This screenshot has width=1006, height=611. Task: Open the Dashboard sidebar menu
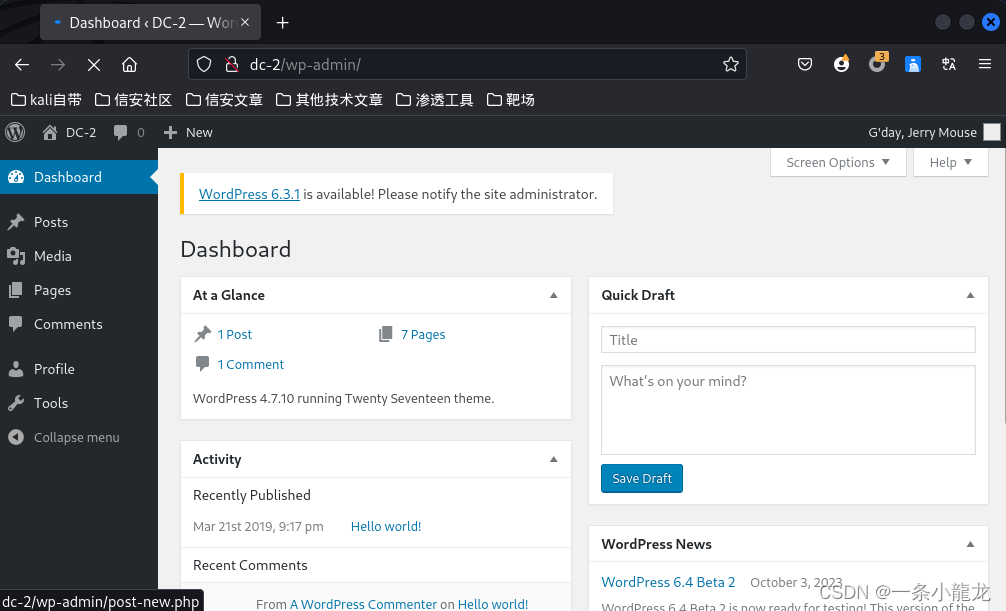click(79, 177)
